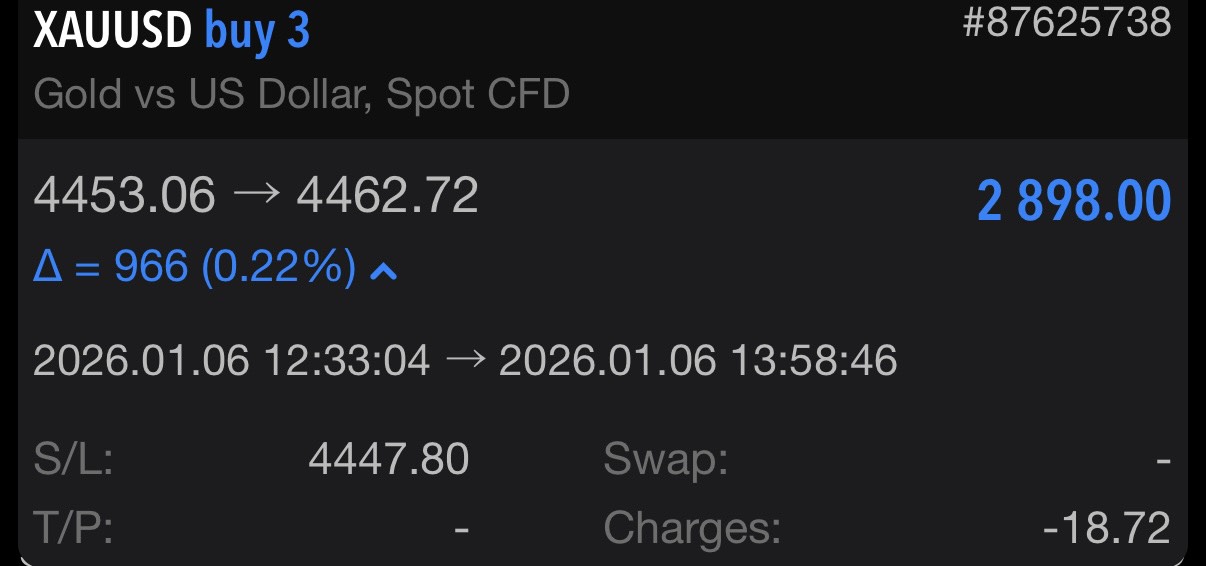Select ticket number #87625738

click(x=1066, y=22)
